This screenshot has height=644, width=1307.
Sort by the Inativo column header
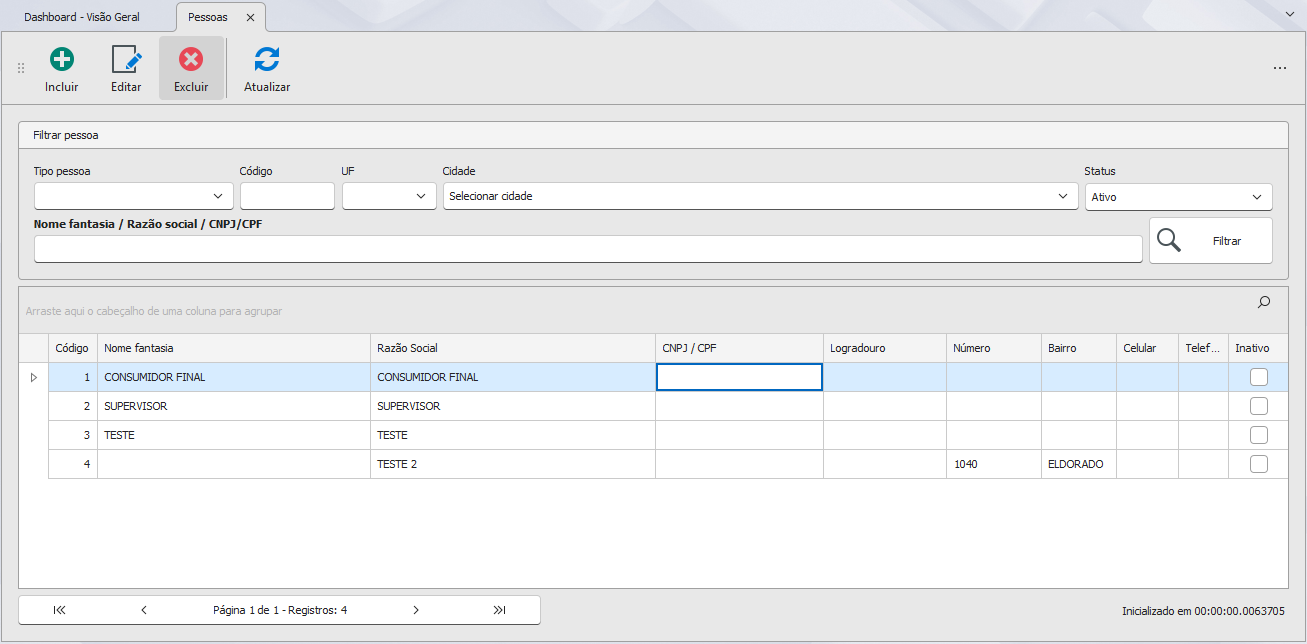1259,348
